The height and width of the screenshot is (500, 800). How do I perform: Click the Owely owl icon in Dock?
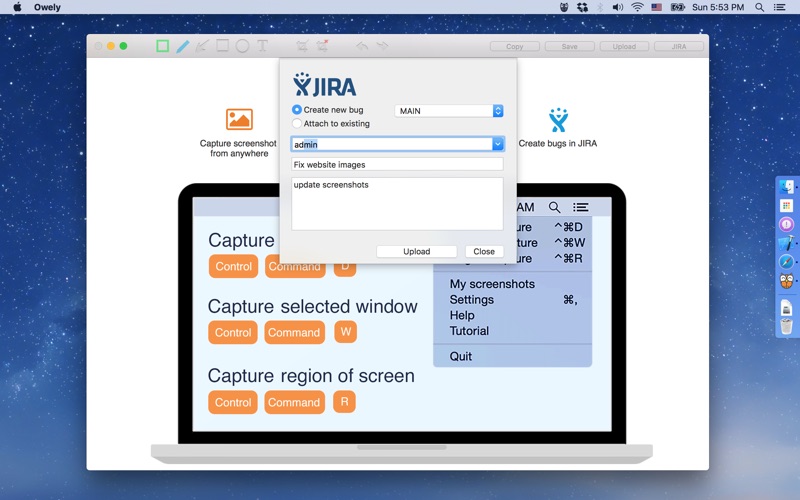coord(786,281)
